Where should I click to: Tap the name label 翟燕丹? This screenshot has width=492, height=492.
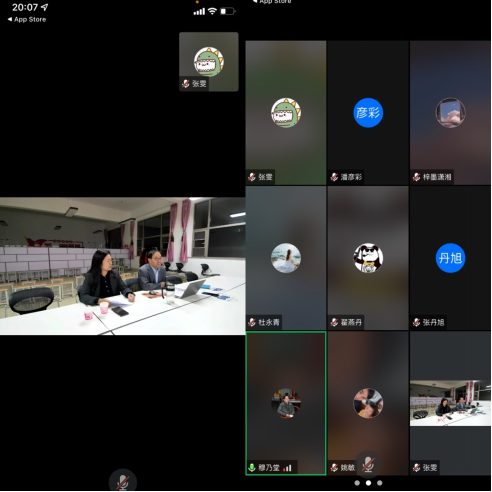pyautogui.click(x=351, y=322)
